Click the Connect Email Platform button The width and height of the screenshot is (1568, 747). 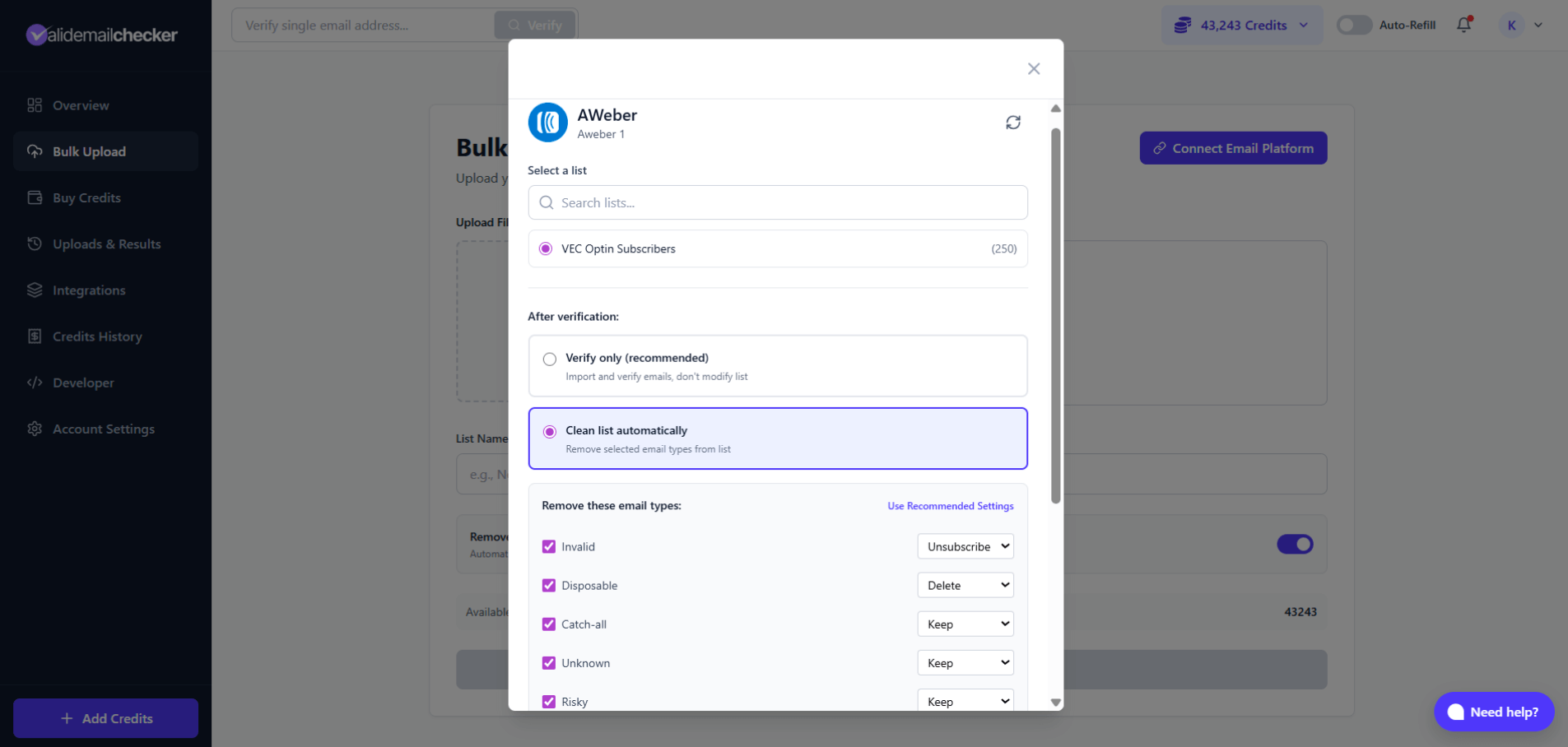[1232, 148]
